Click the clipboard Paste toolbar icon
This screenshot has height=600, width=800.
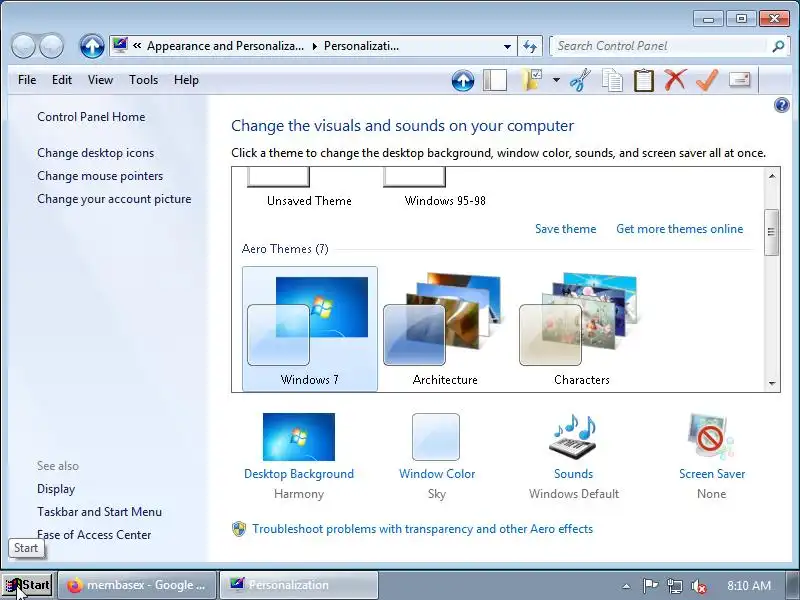coord(643,80)
